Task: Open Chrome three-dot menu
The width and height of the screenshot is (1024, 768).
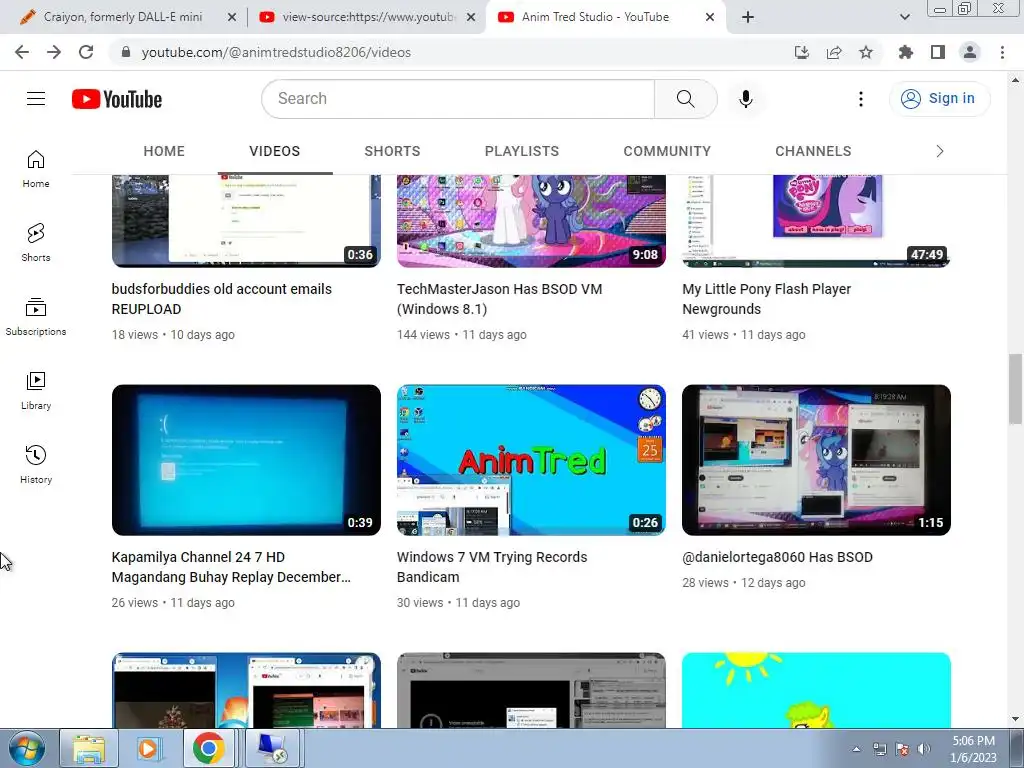Action: pyautogui.click(x=1002, y=52)
